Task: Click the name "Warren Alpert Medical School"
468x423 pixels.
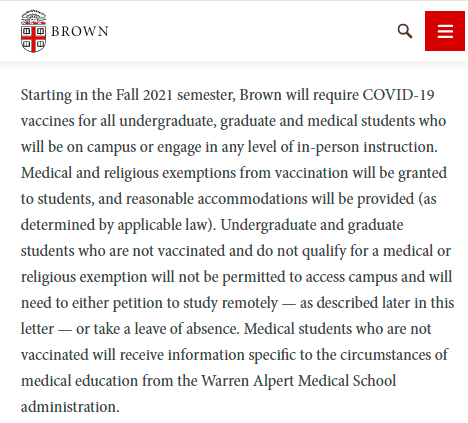Action: point(299,381)
